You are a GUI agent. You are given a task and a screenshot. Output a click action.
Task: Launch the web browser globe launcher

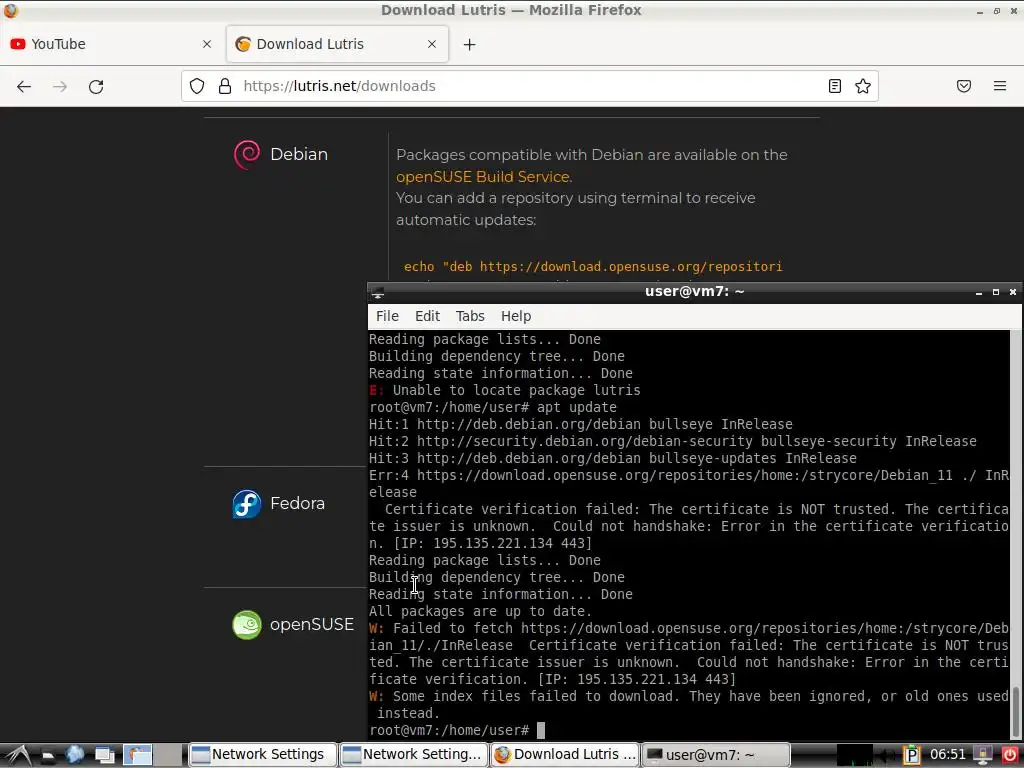75,755
